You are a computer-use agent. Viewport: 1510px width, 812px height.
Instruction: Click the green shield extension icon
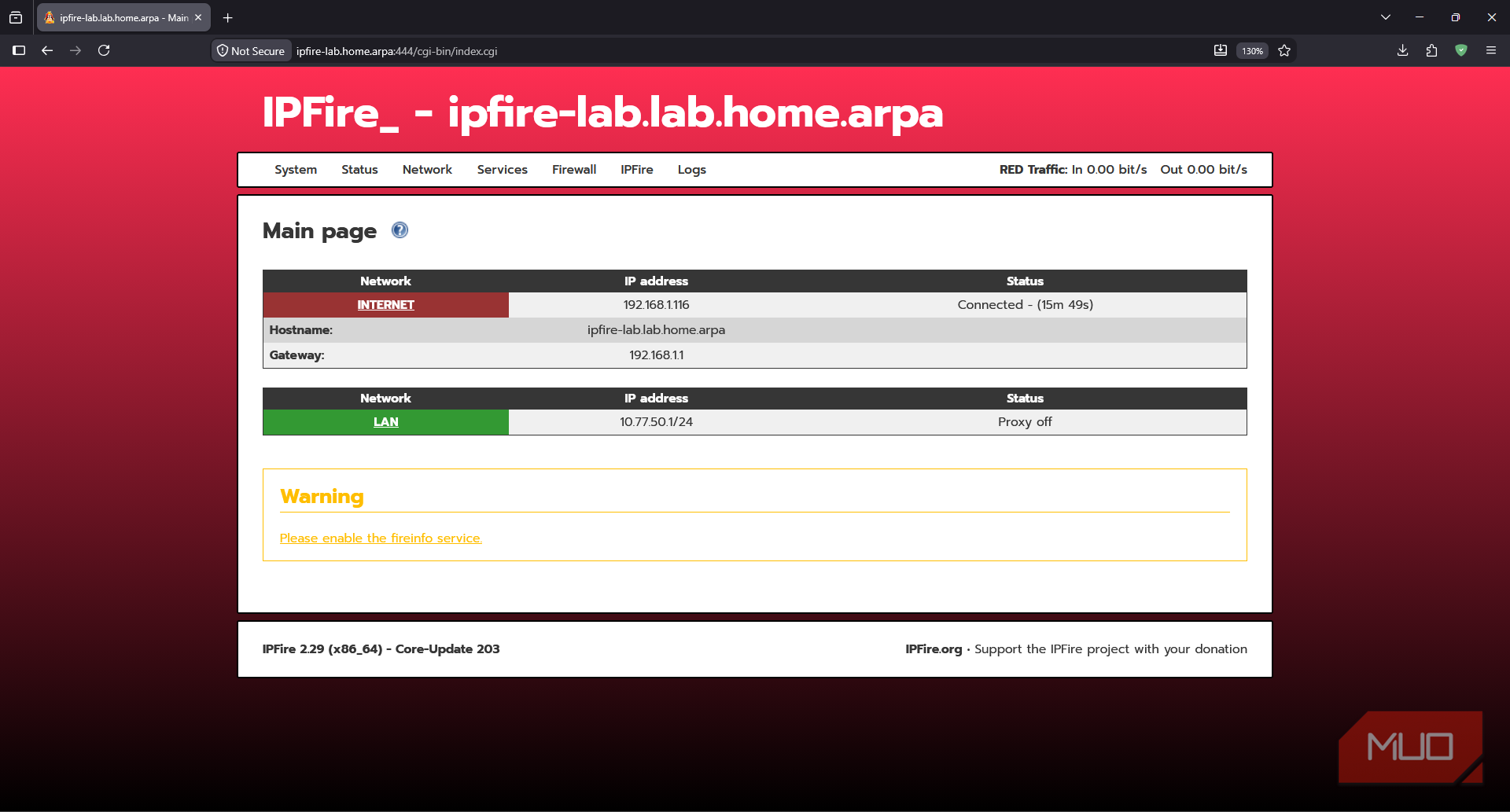pos(1461,50)
